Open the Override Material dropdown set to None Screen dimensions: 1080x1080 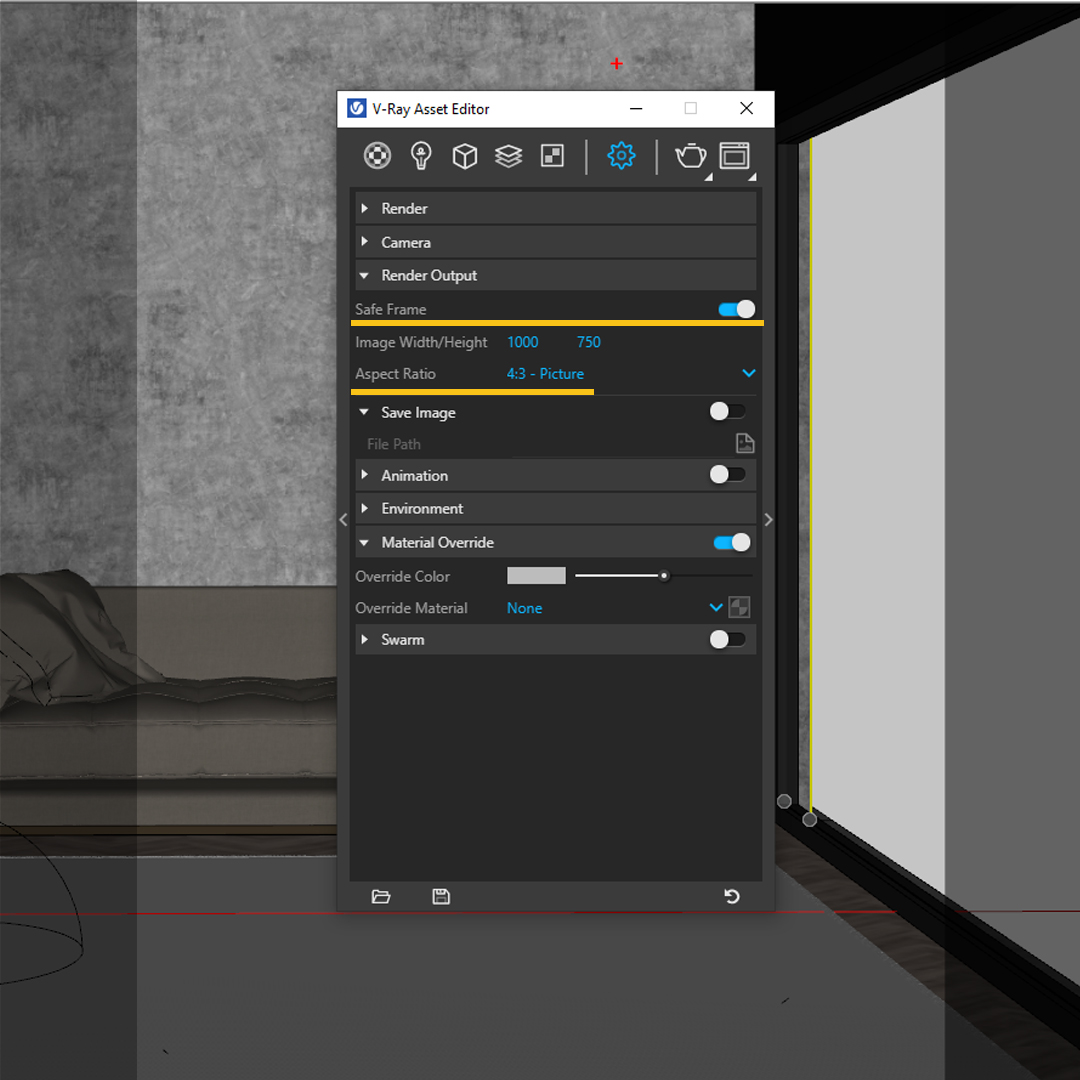pyautogui.click(x=714, y=607)
